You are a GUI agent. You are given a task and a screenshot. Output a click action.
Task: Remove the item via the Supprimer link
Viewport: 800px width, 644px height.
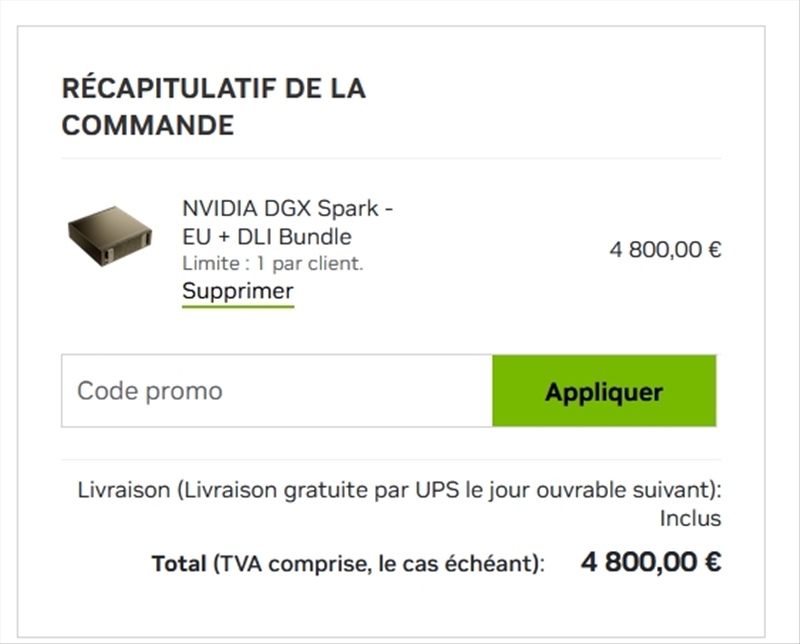(x=238, y=291)
